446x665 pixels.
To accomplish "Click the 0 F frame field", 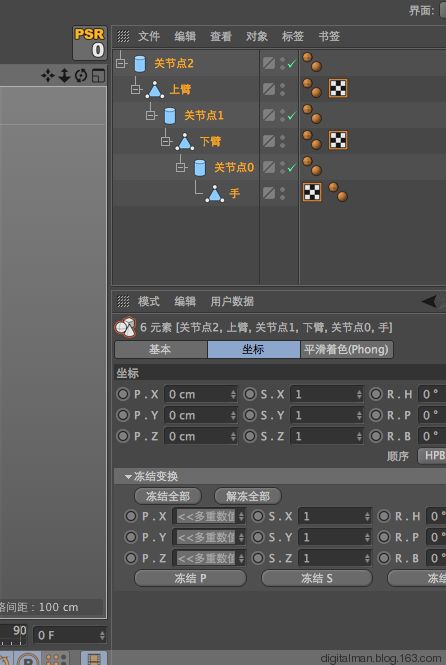I will click(x=70, y=635).
